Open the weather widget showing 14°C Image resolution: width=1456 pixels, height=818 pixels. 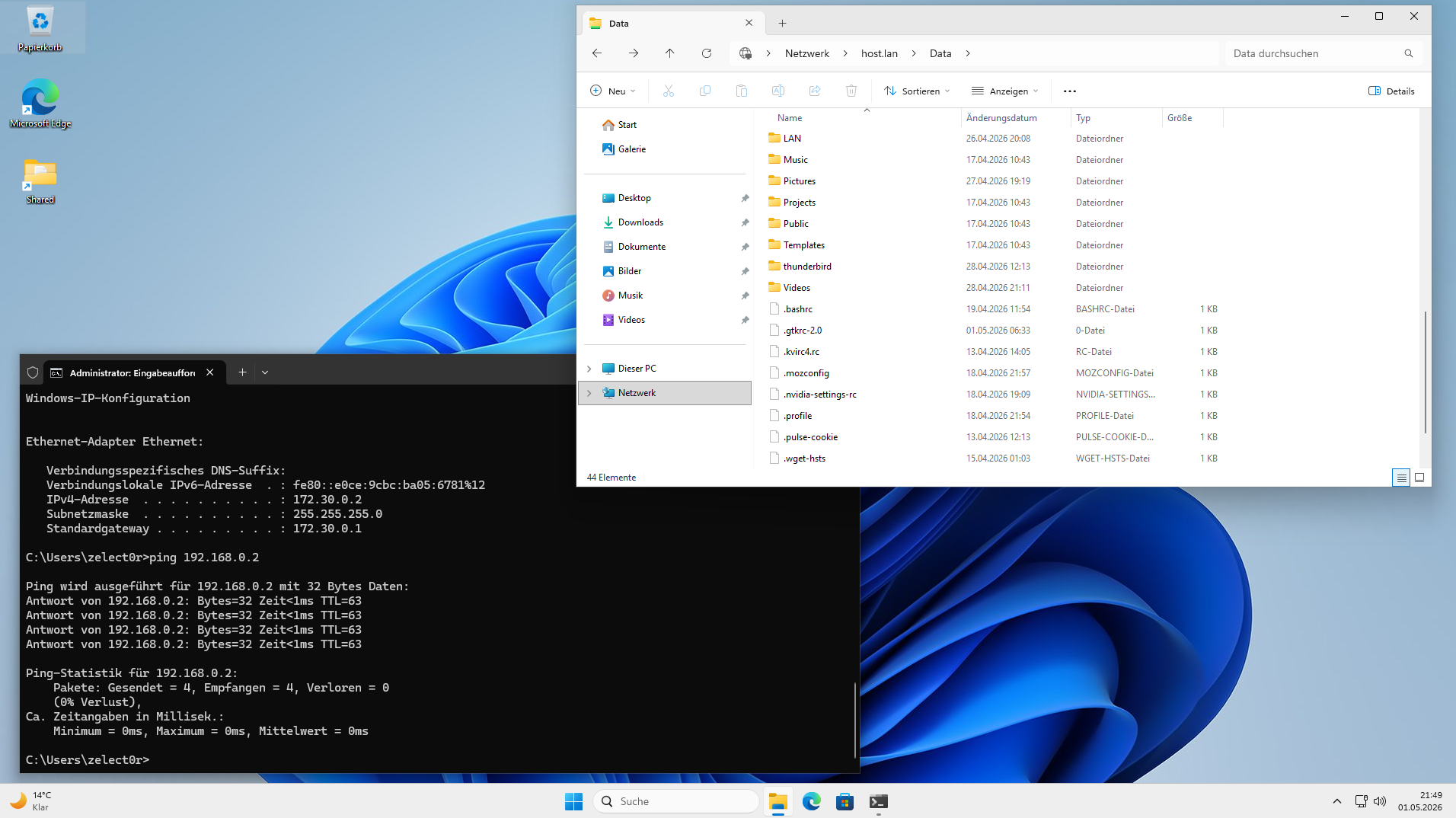[x=30, y=801]
